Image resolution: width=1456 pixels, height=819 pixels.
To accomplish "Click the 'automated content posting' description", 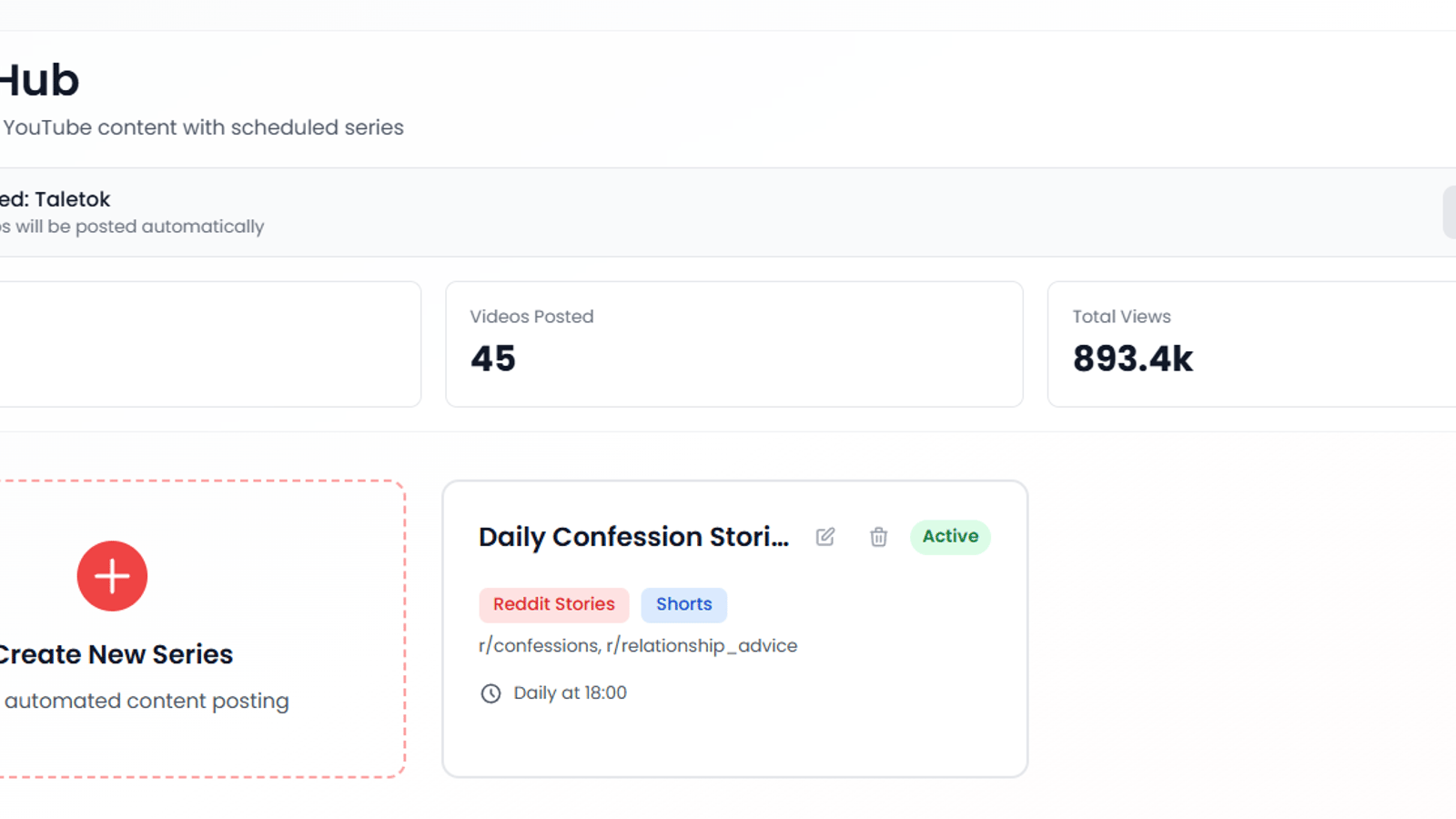I will [147, 701].
